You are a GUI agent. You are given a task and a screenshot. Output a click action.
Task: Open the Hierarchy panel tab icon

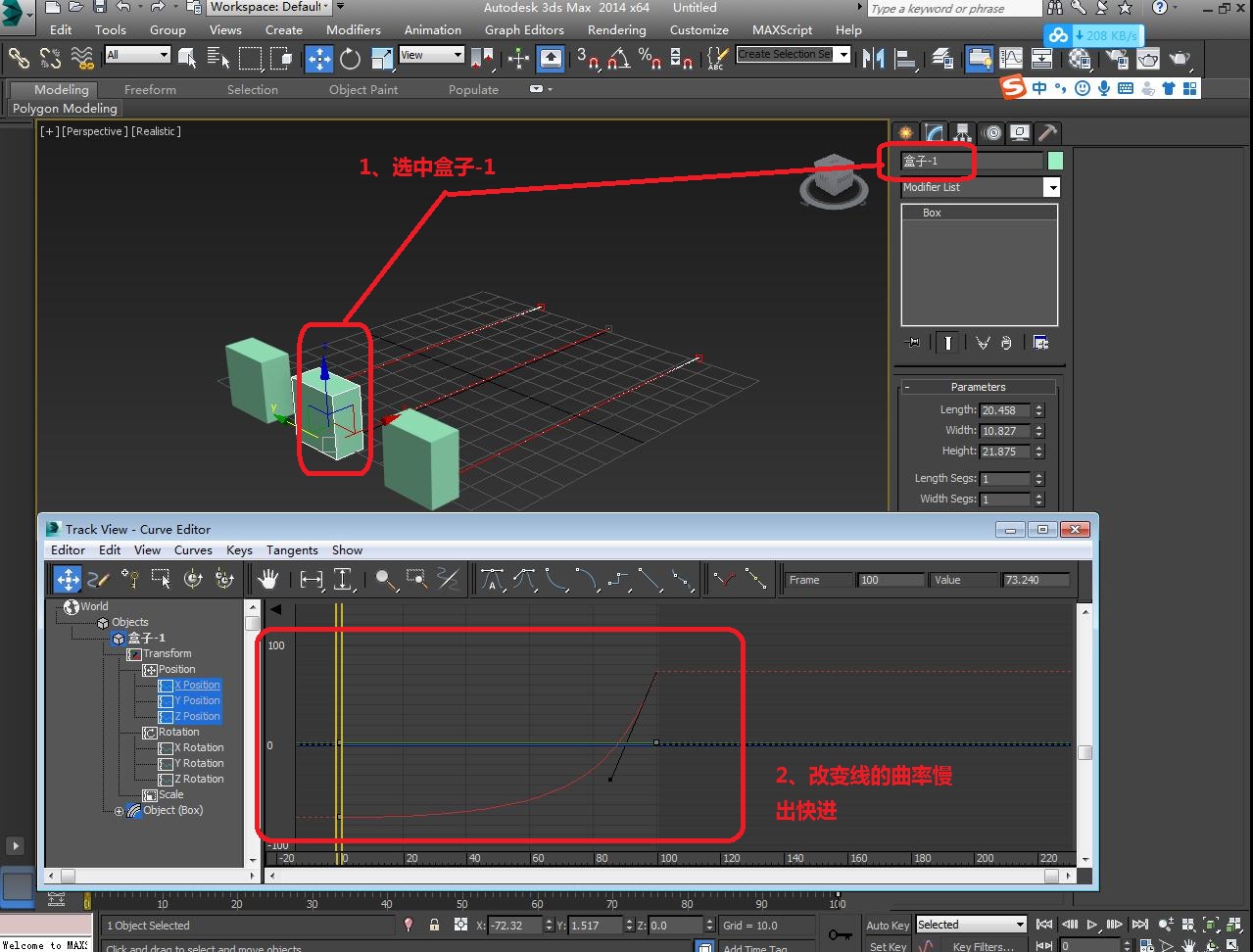963,133
